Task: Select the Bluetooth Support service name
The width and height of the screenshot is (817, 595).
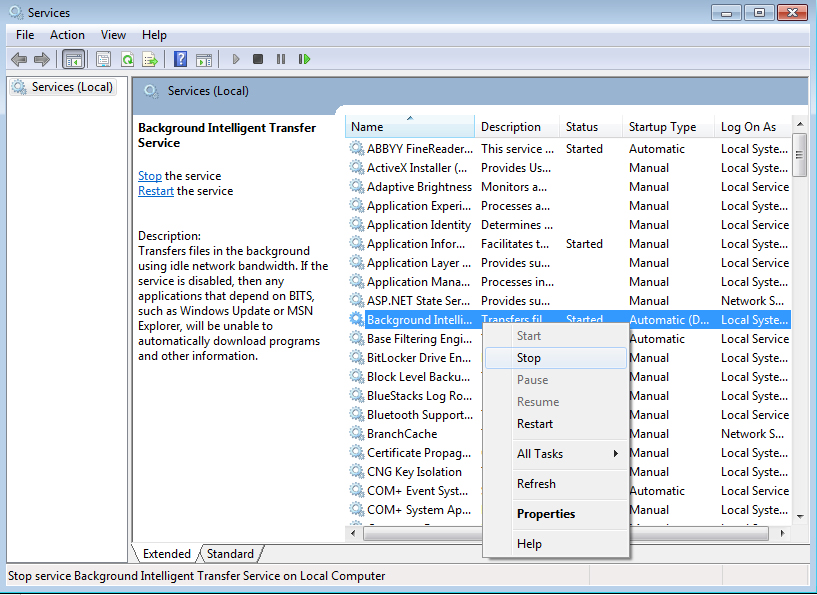Action: tap(420, 415)
